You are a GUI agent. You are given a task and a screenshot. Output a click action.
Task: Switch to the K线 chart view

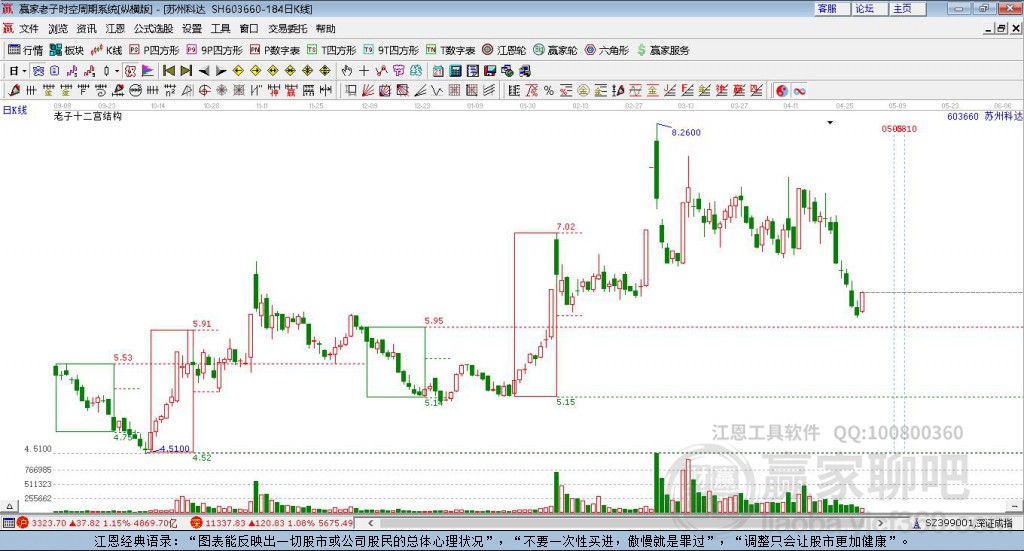(x=106, y=50)
